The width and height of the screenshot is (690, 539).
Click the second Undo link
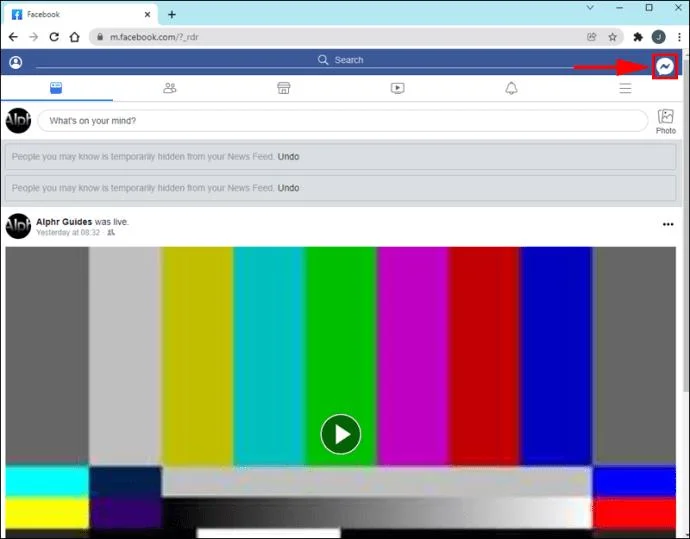pos(288,188)
